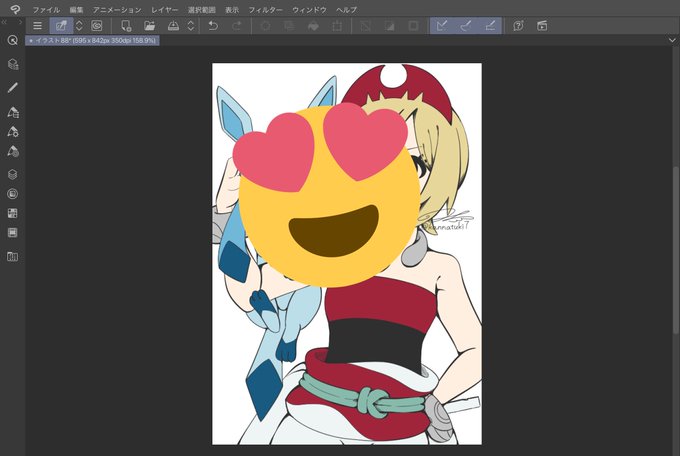Toggle the snap to special ruler button

(x=466, y=26)
